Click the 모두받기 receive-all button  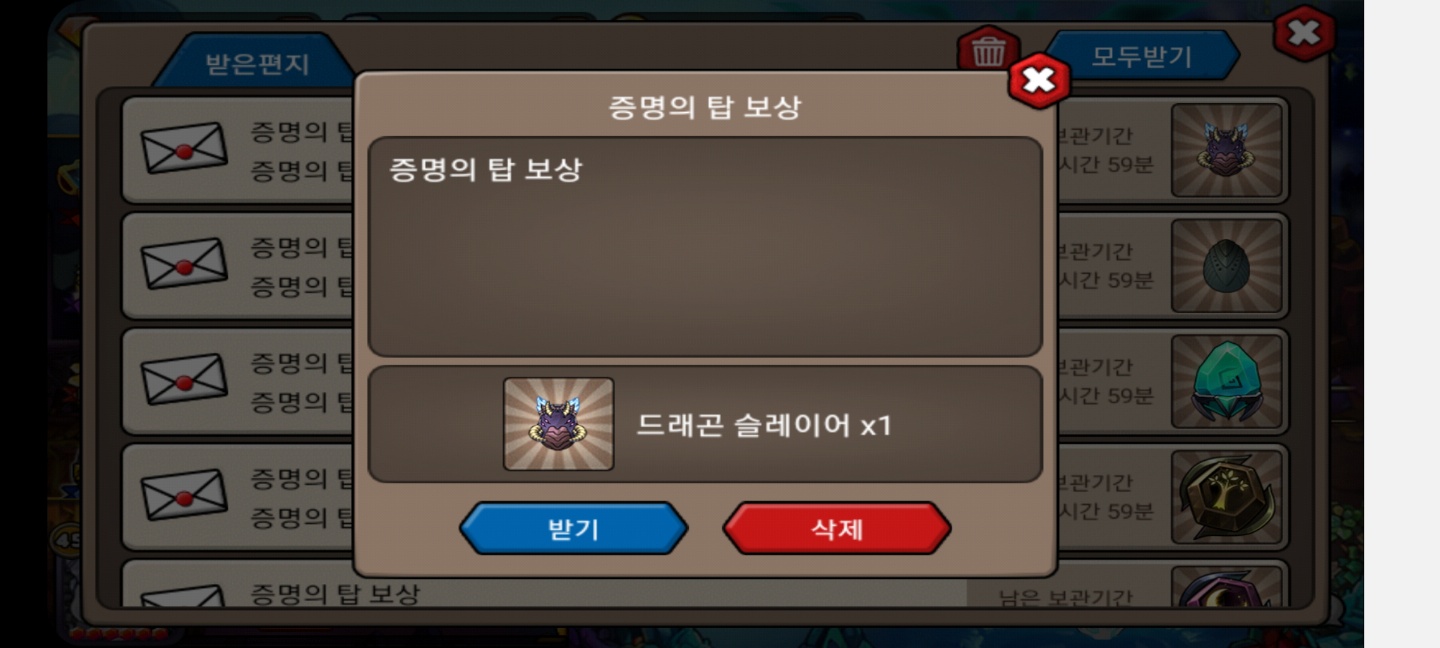tap(1141, 56)
